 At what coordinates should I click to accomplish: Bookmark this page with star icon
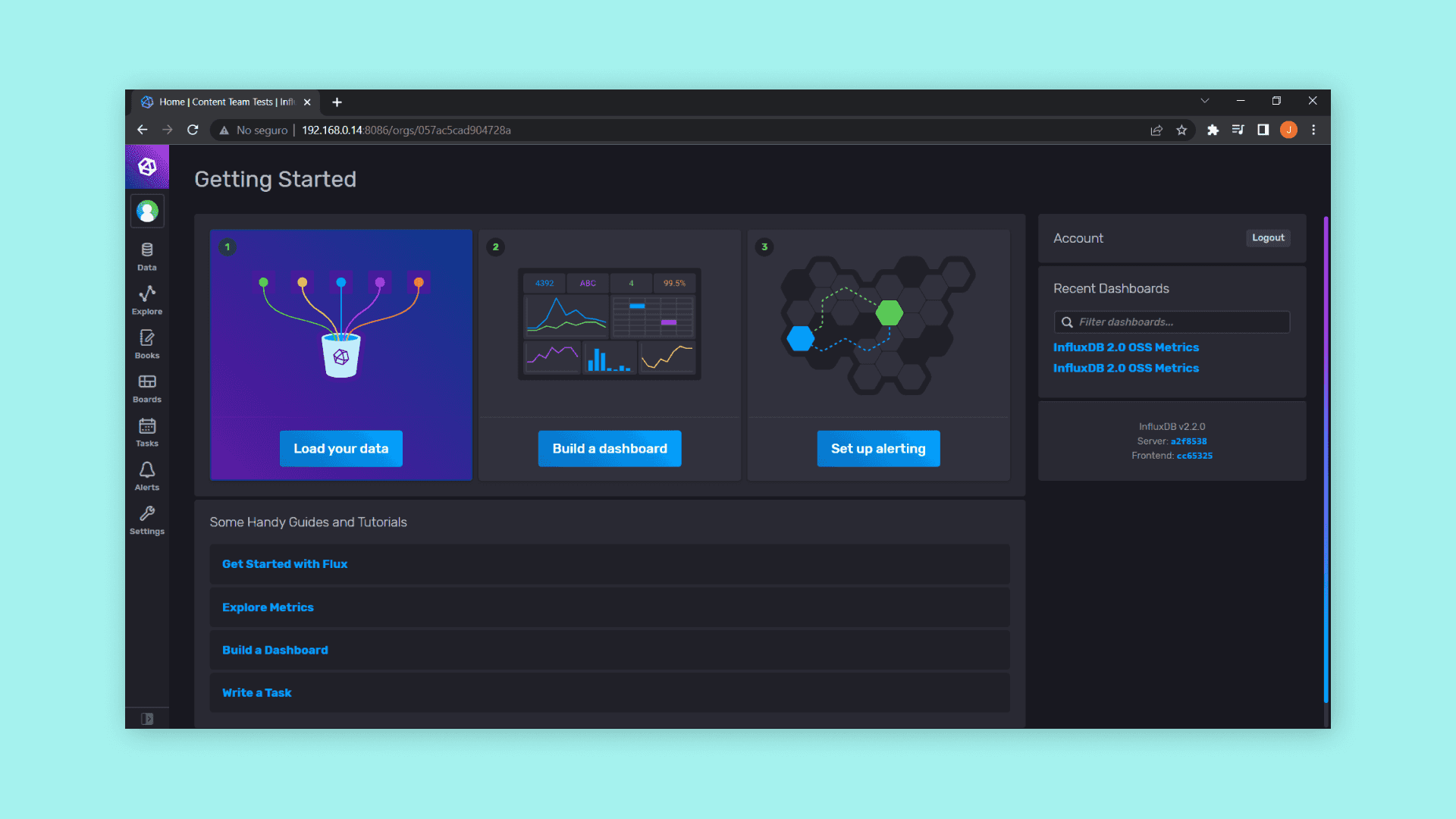[x=1181, y=130]
